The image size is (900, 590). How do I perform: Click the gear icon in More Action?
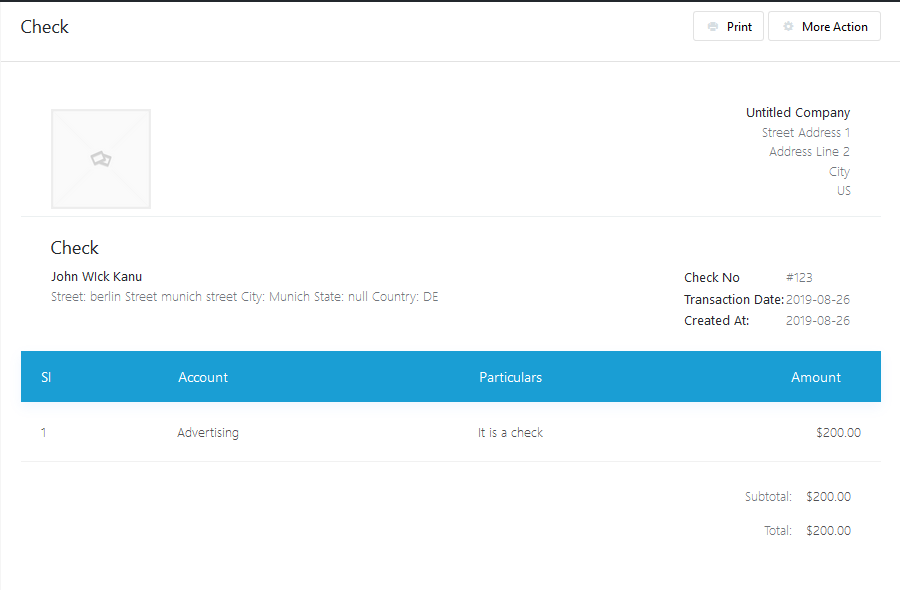788,27
